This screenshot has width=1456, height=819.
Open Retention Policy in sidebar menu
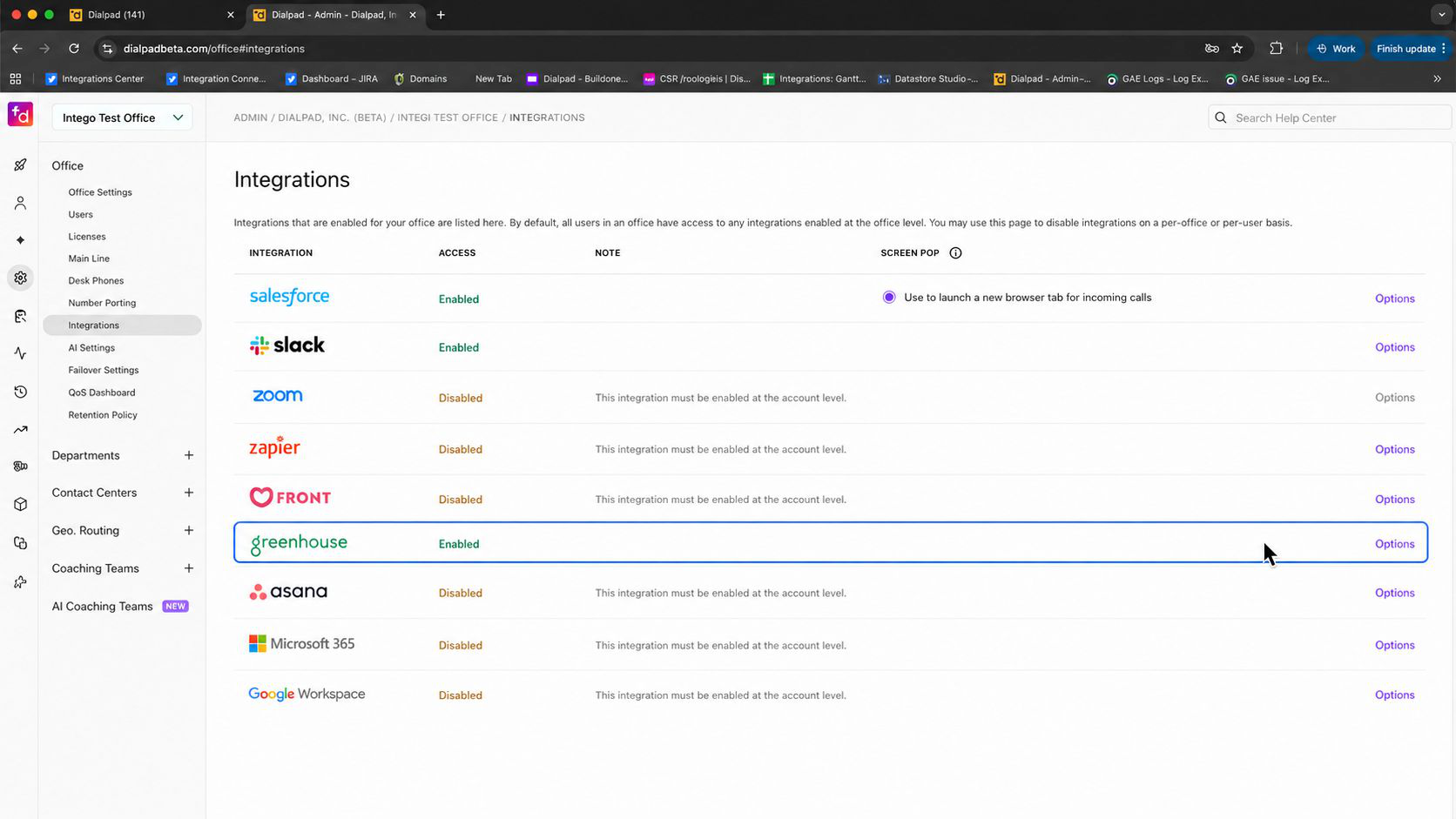[103, 415]
